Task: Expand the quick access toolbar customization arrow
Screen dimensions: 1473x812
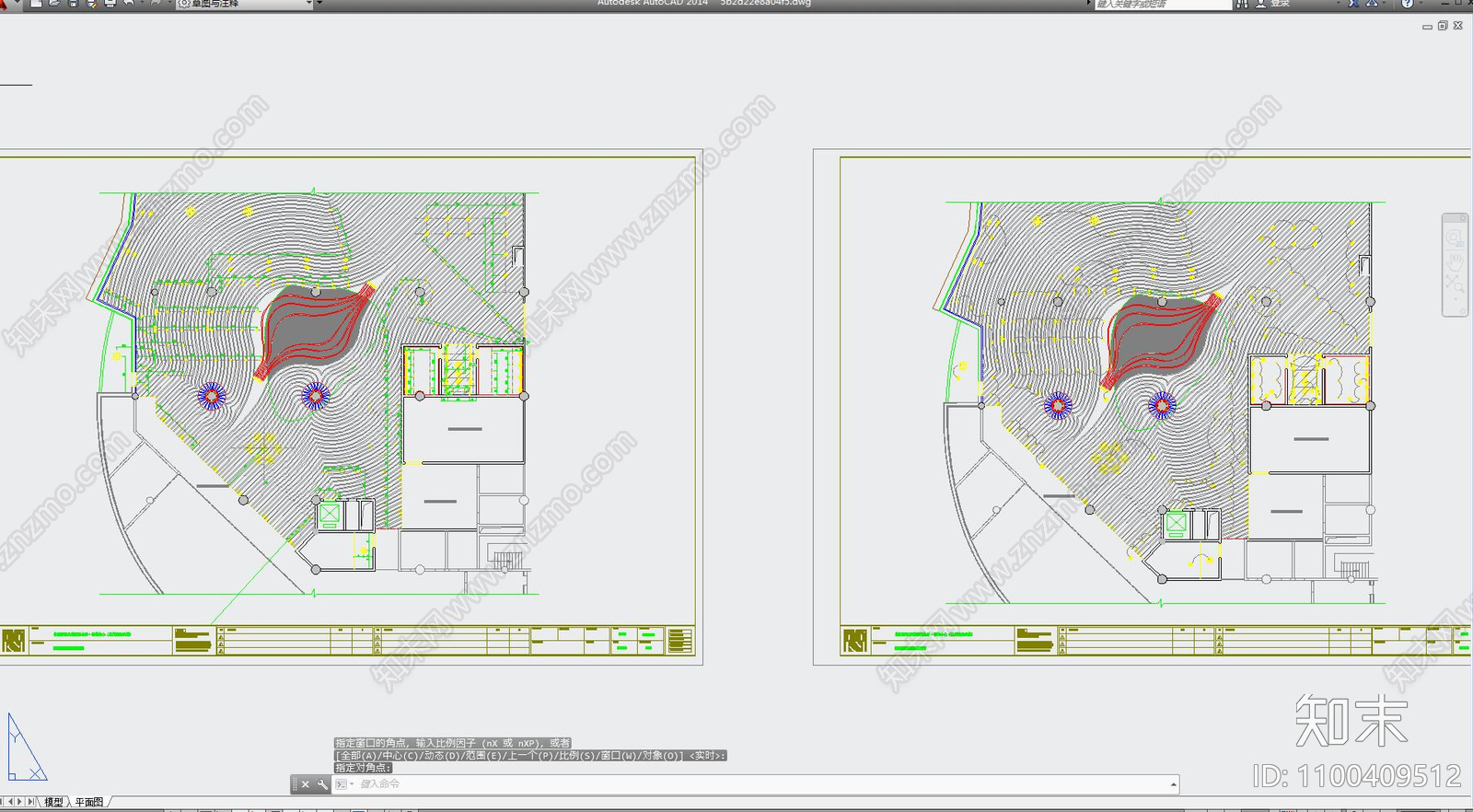Action: tap(319, 4)
